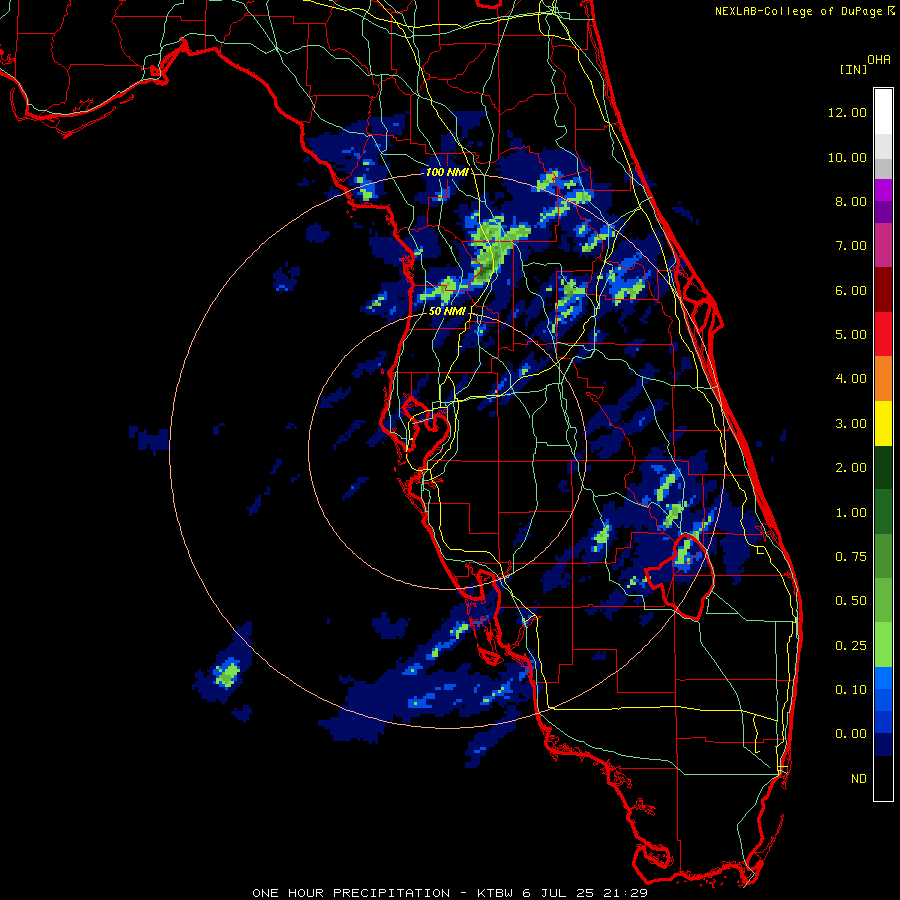Click the pink swatch beside 7.00
This screenshot has width=900, height=900.
[883, 245]
